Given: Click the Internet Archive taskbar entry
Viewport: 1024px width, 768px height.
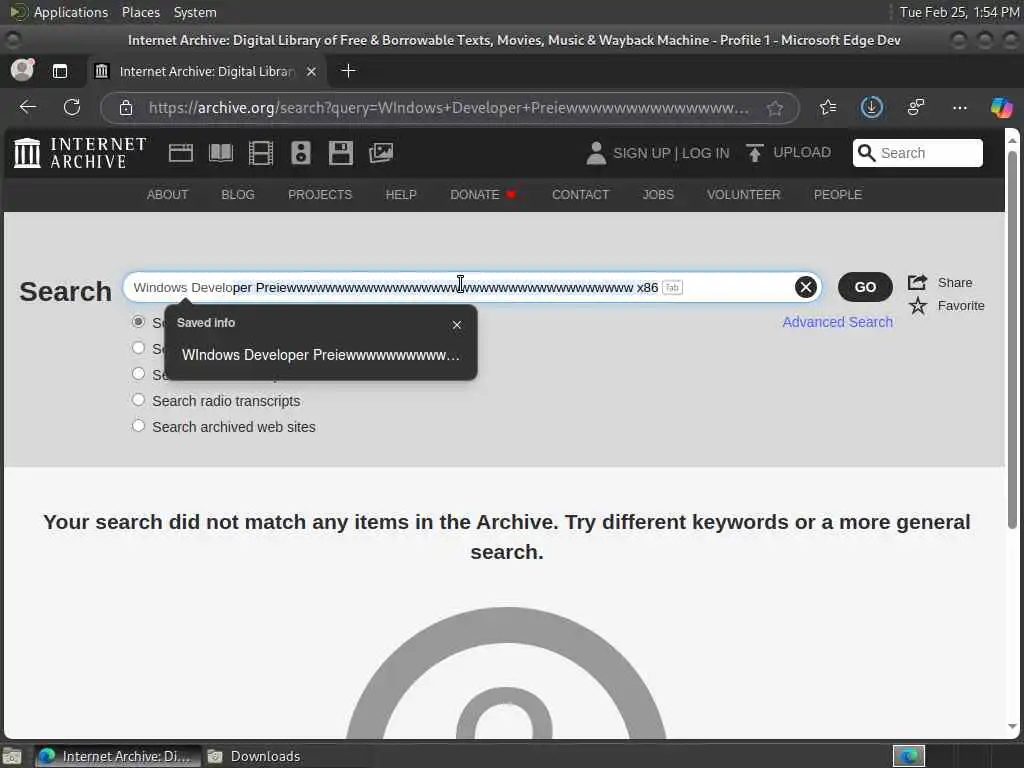Looking at the screenshot, I should [116, 756].
